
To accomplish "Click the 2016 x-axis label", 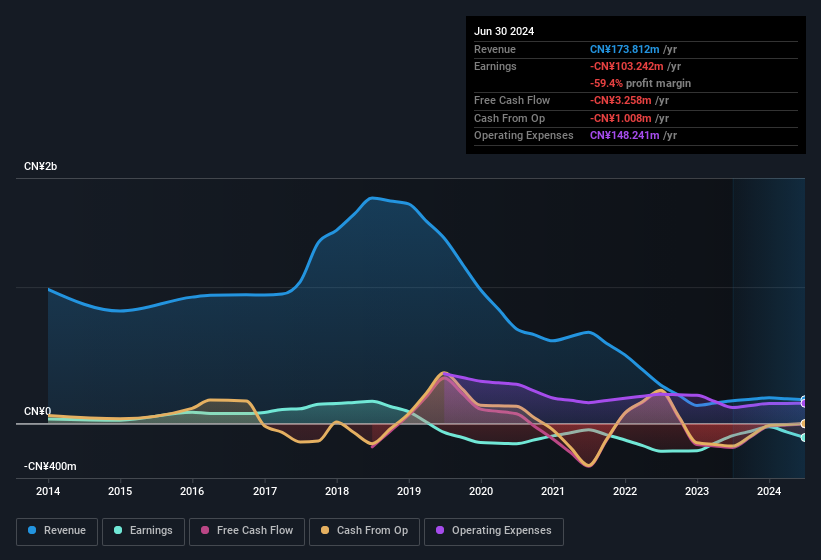I will pos(192,491).
